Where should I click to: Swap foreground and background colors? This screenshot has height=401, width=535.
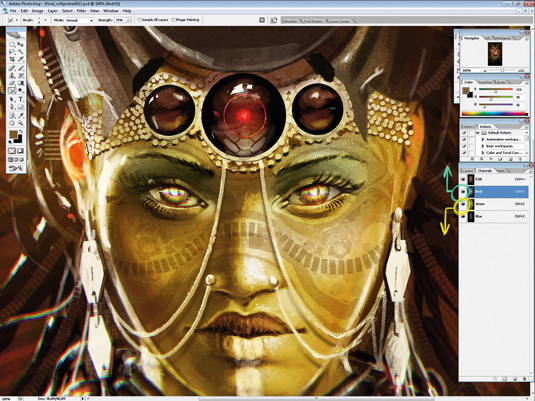21,131
